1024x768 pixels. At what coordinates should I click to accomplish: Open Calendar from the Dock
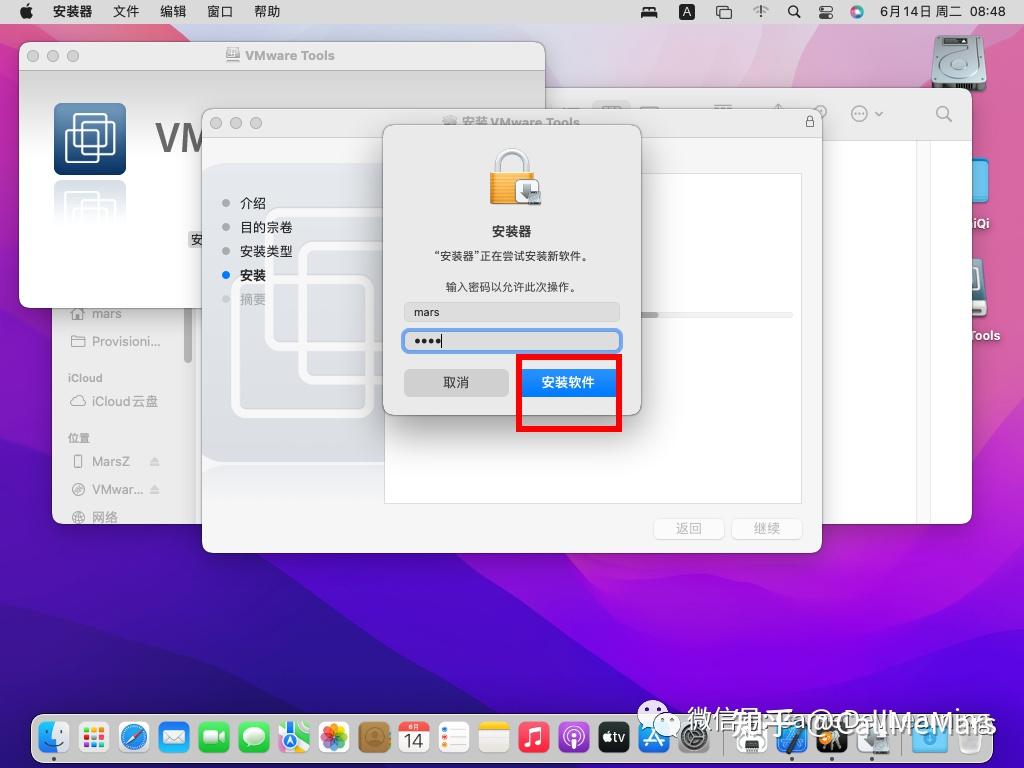click(x=414, y=738)
